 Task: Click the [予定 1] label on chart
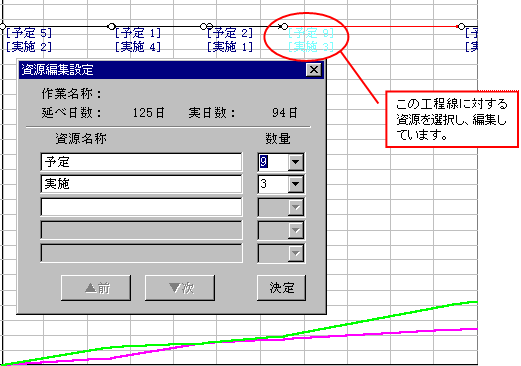coord(138,33)
